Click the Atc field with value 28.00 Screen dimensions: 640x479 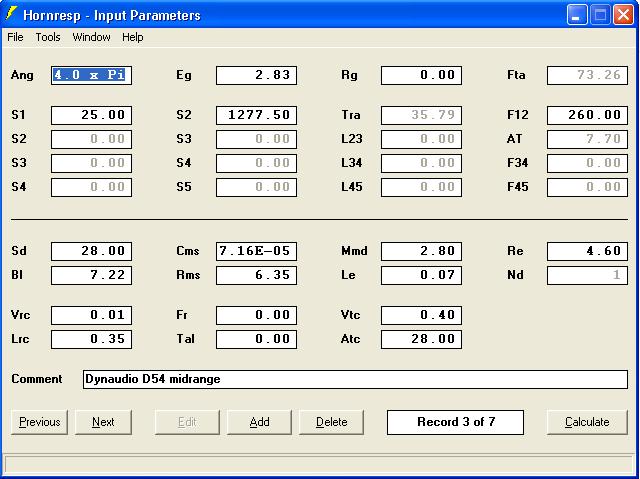point(421,339)
